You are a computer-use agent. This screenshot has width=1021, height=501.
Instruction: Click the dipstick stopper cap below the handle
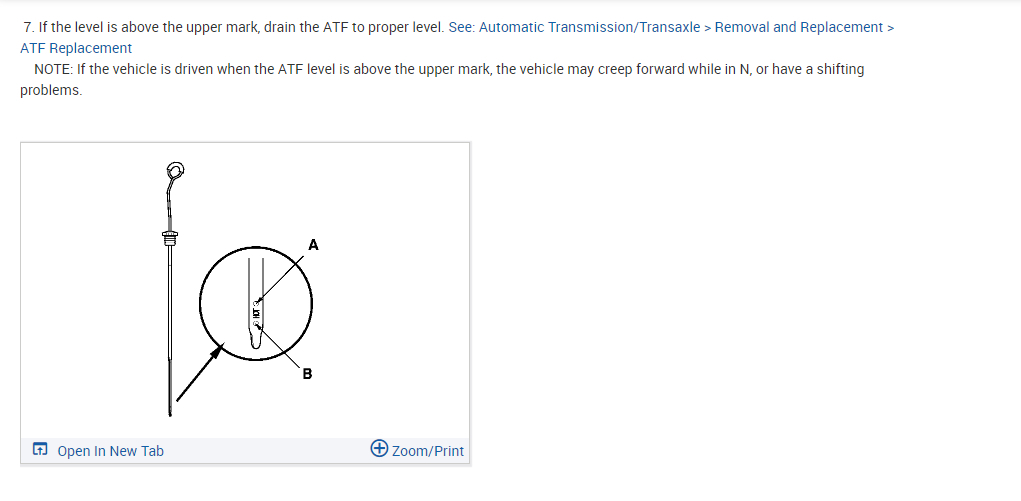[x=169, y=239]
